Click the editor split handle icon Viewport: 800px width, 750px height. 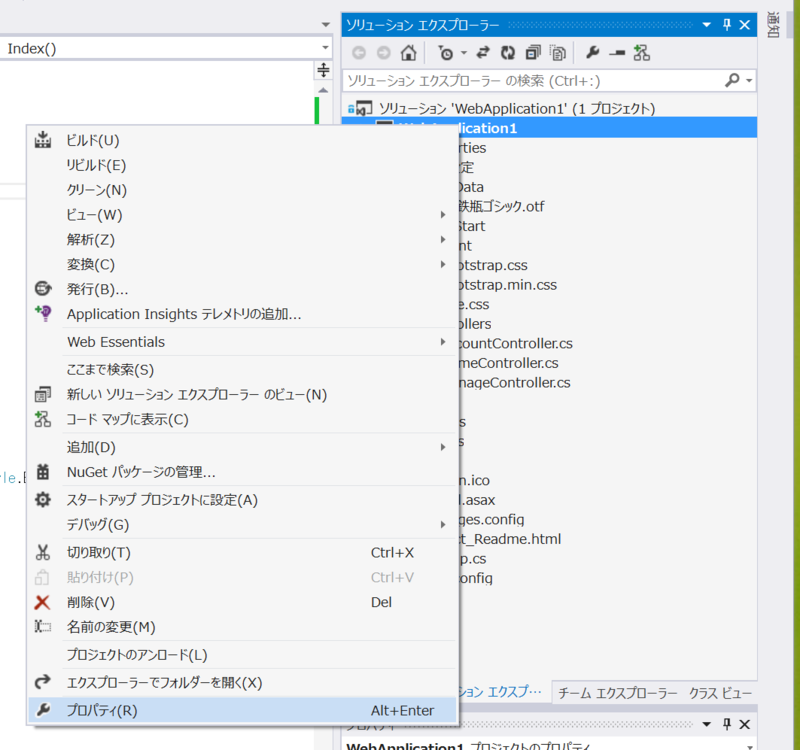[323, 70]
